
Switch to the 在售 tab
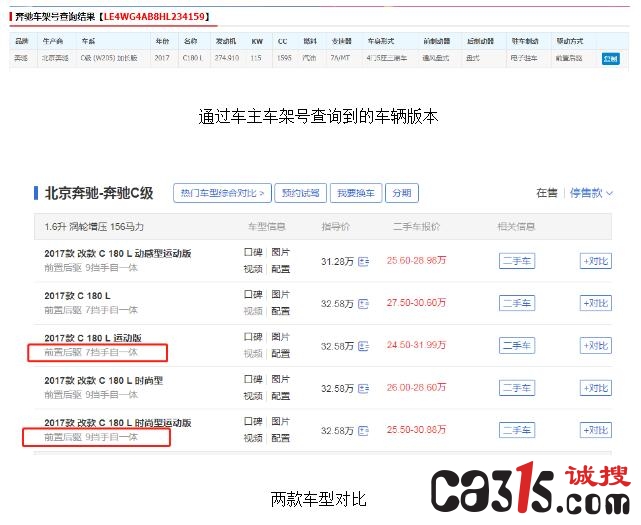[x=547, y=193]
